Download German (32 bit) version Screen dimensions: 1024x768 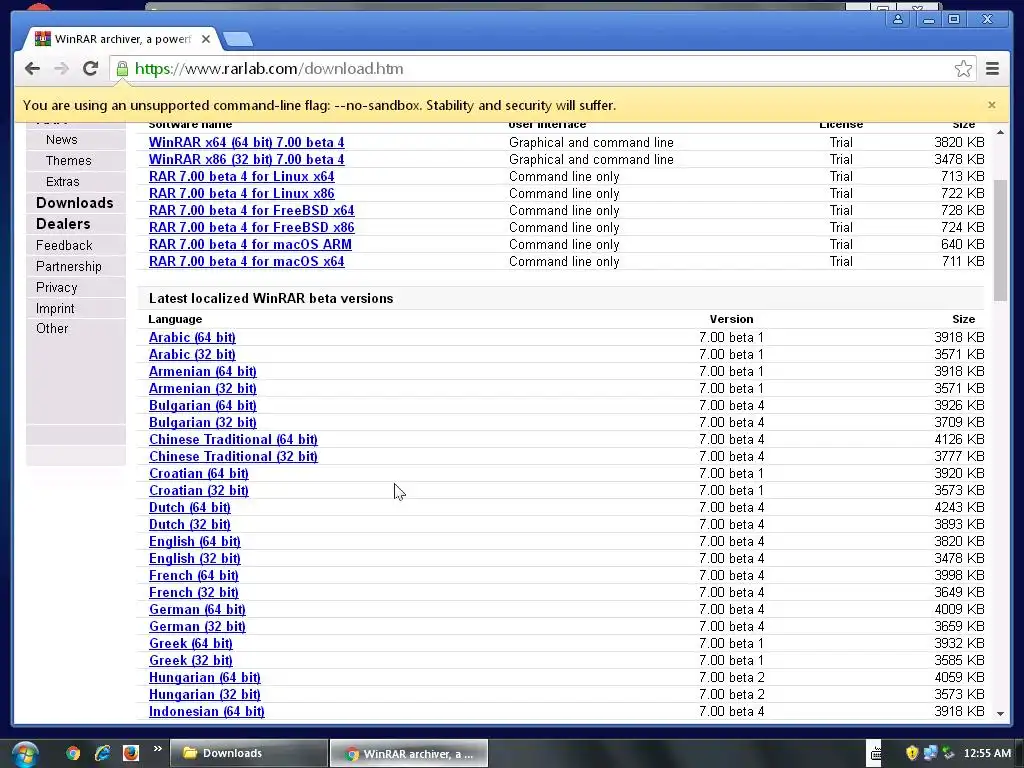click(x=197, y=626)
